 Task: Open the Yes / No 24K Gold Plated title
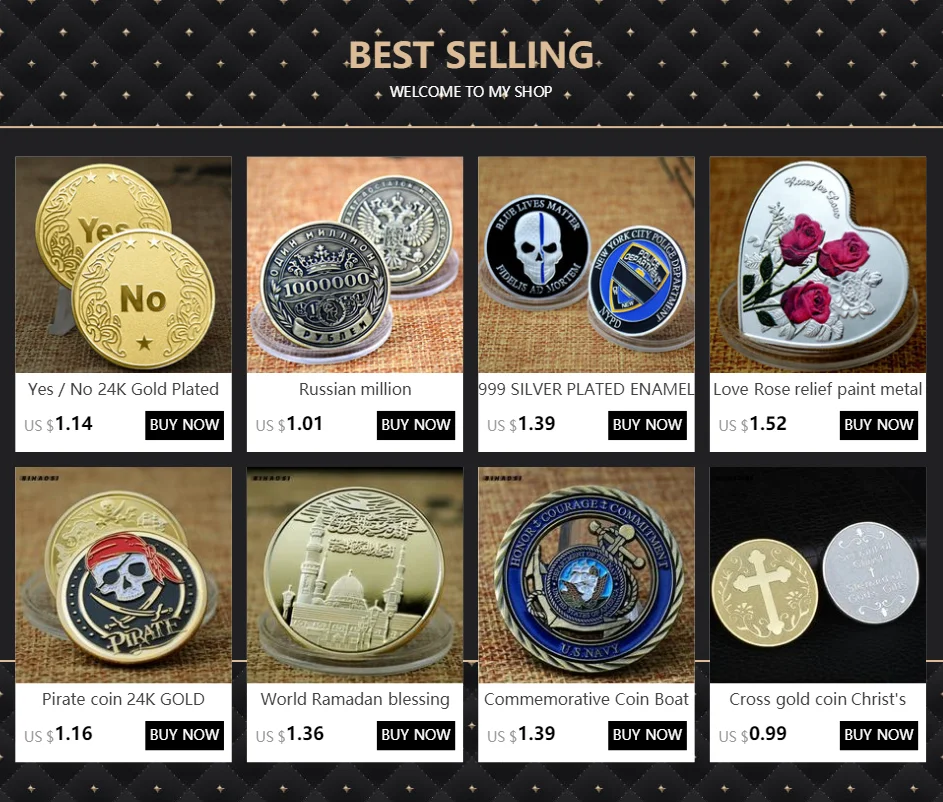tap(123, 390)
